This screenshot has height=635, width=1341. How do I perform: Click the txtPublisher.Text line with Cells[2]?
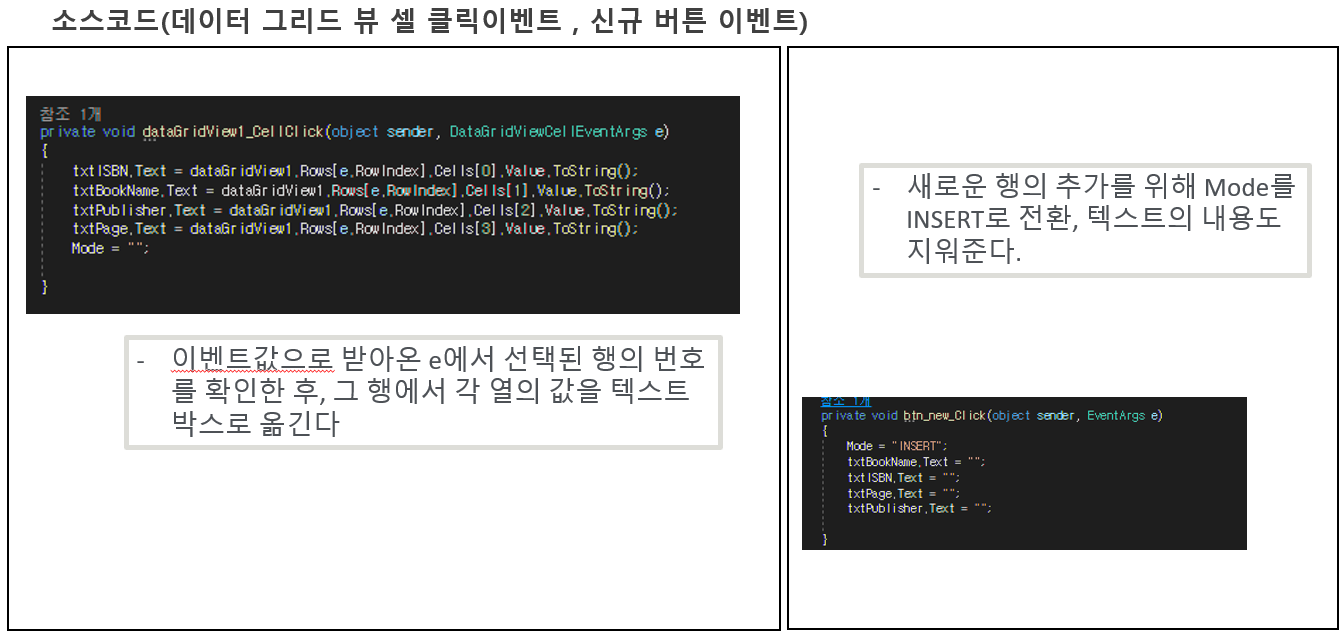pos(375,210)
